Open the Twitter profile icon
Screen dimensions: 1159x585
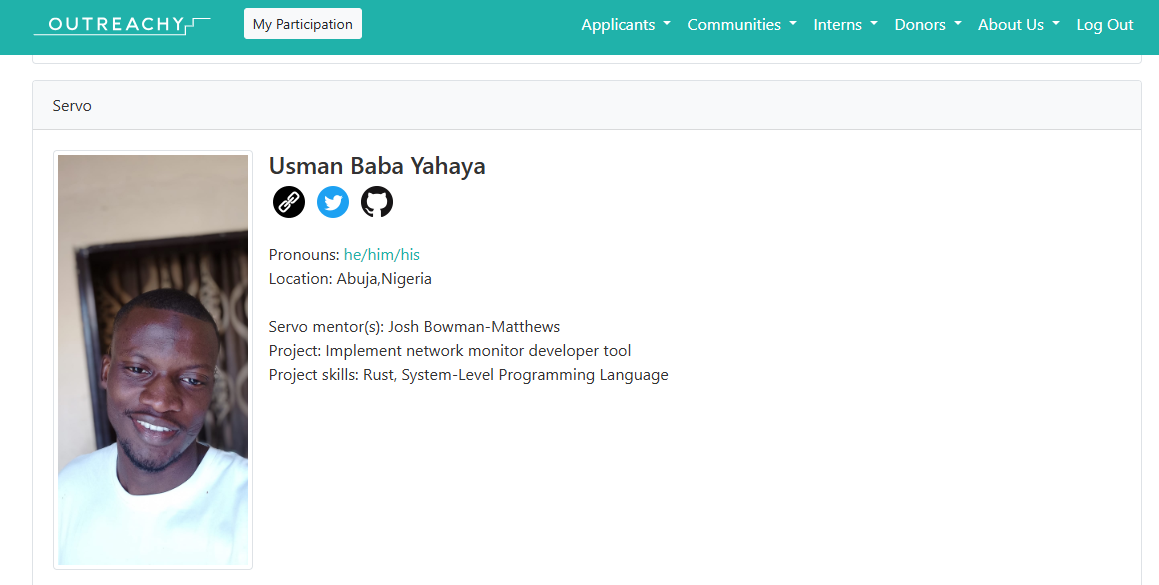tap(333, 202)
